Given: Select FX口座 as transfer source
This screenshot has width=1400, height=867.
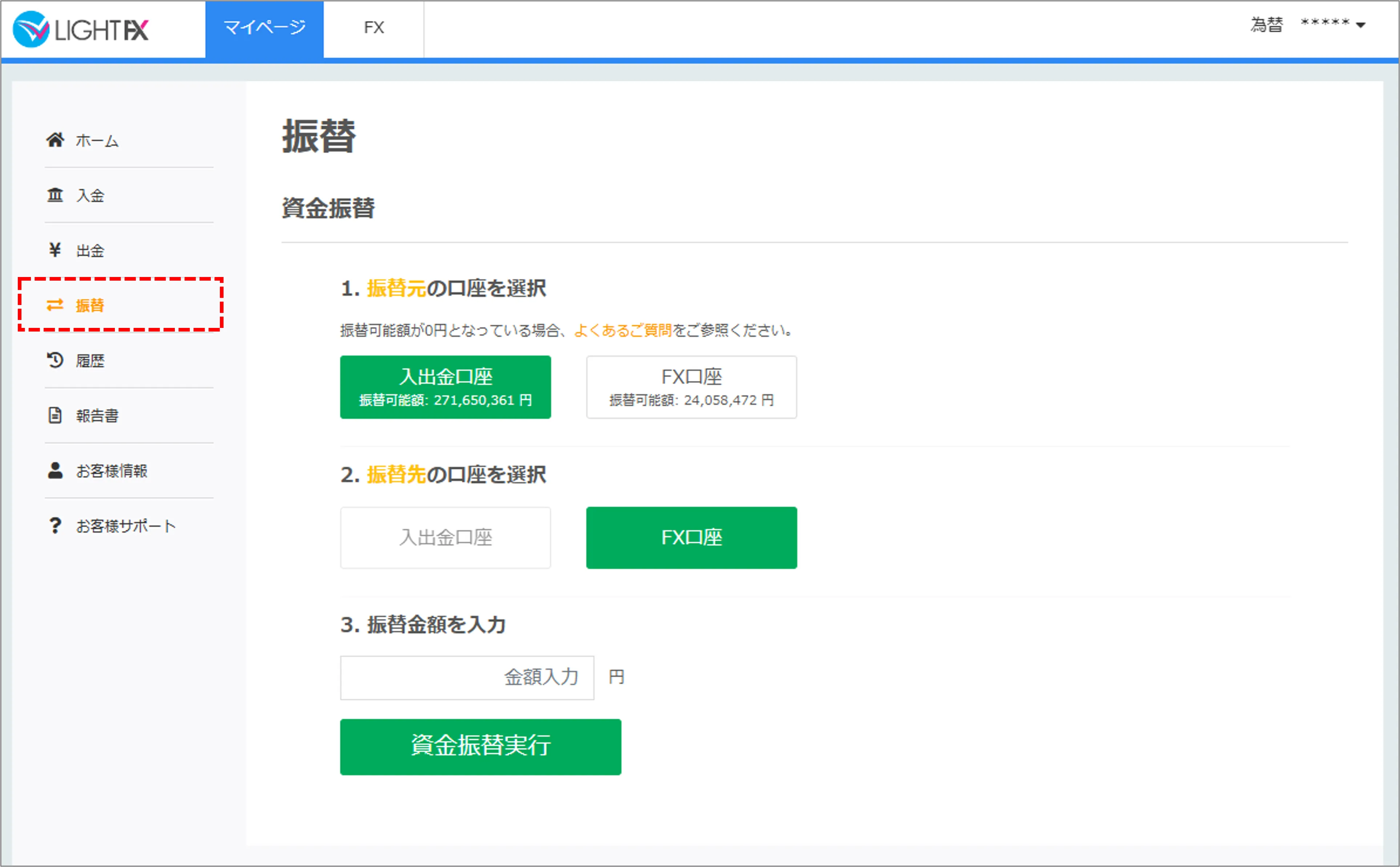Looking at the screenshot, I should coord(691,387).
